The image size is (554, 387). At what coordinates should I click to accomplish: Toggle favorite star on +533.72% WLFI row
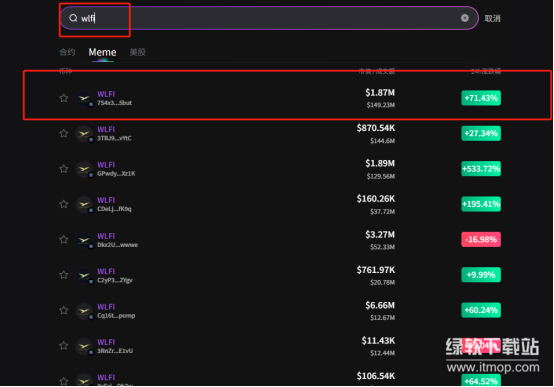click(64, 169)
